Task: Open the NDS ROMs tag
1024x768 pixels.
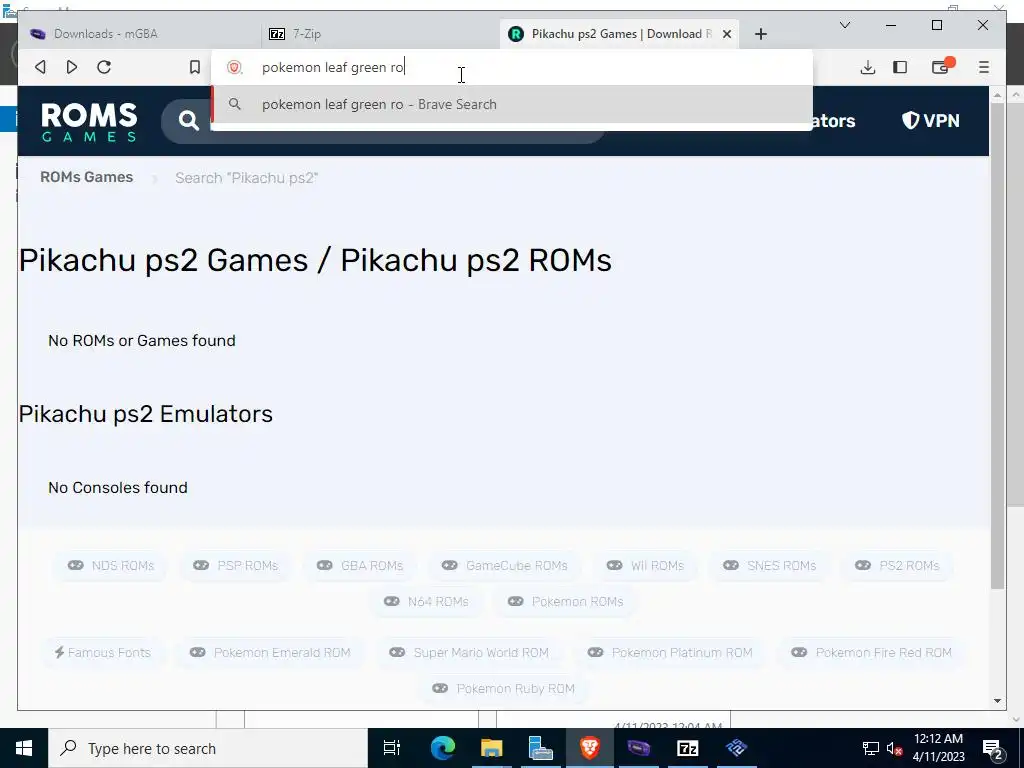Action: [110, 566]
